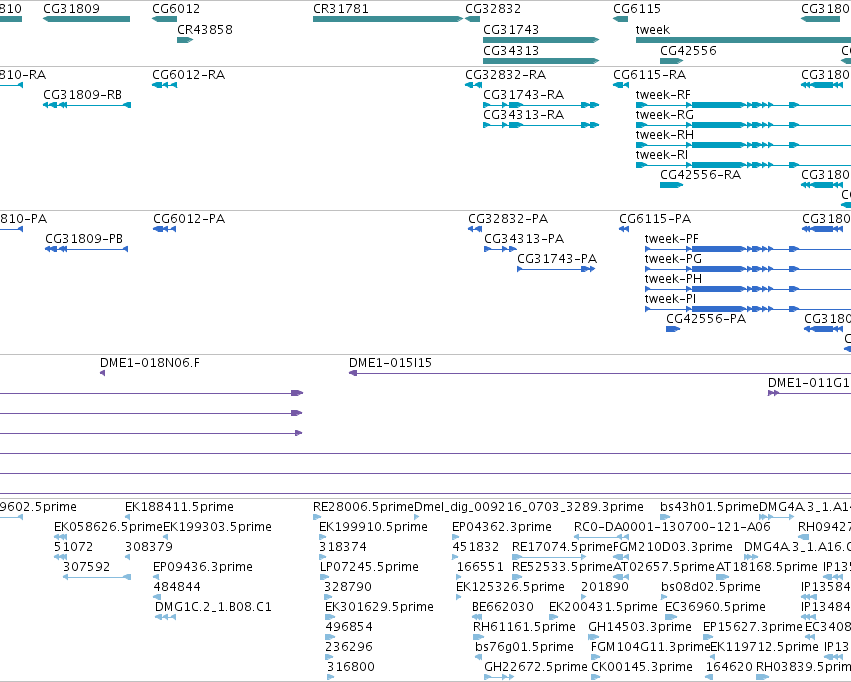Click the 307592 EST label

pos(86,567)
